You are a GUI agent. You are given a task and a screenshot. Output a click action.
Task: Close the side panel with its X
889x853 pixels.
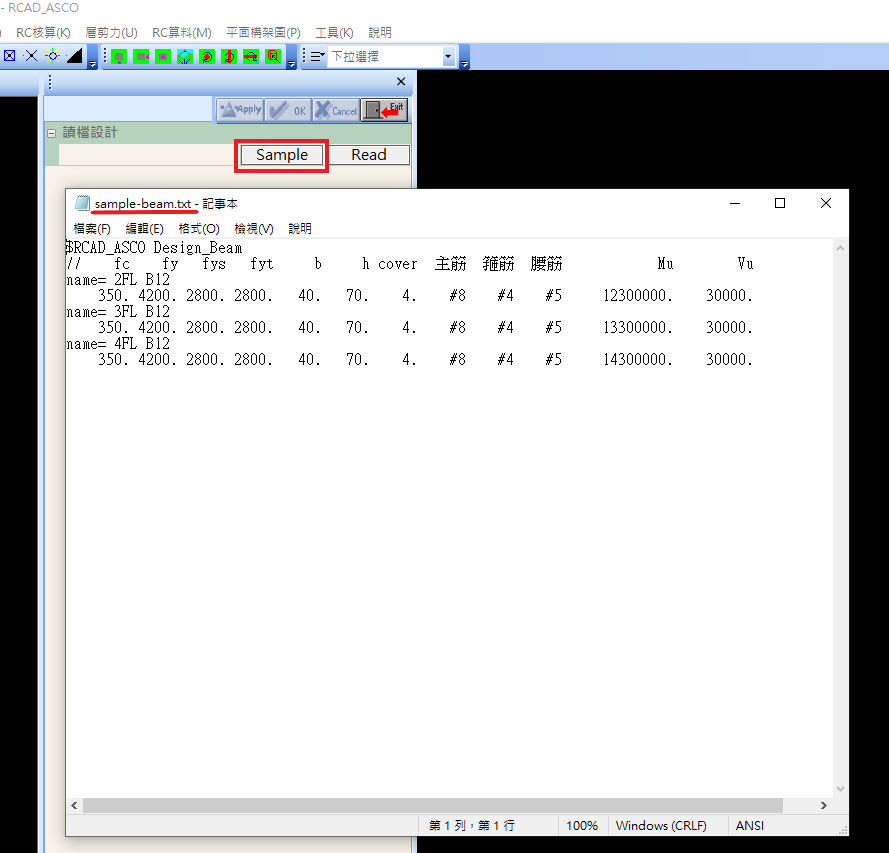click(401, 82)
